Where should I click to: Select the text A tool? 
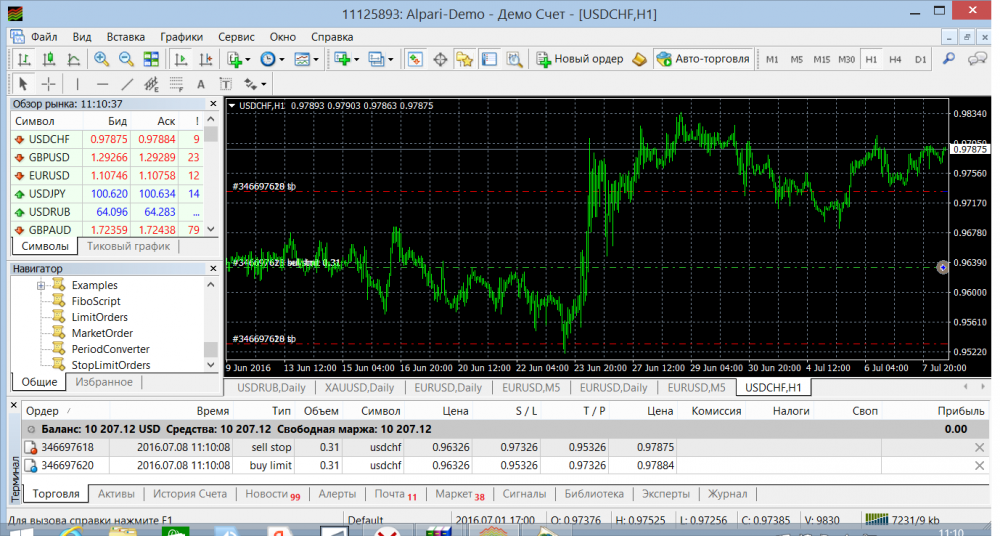201,84
